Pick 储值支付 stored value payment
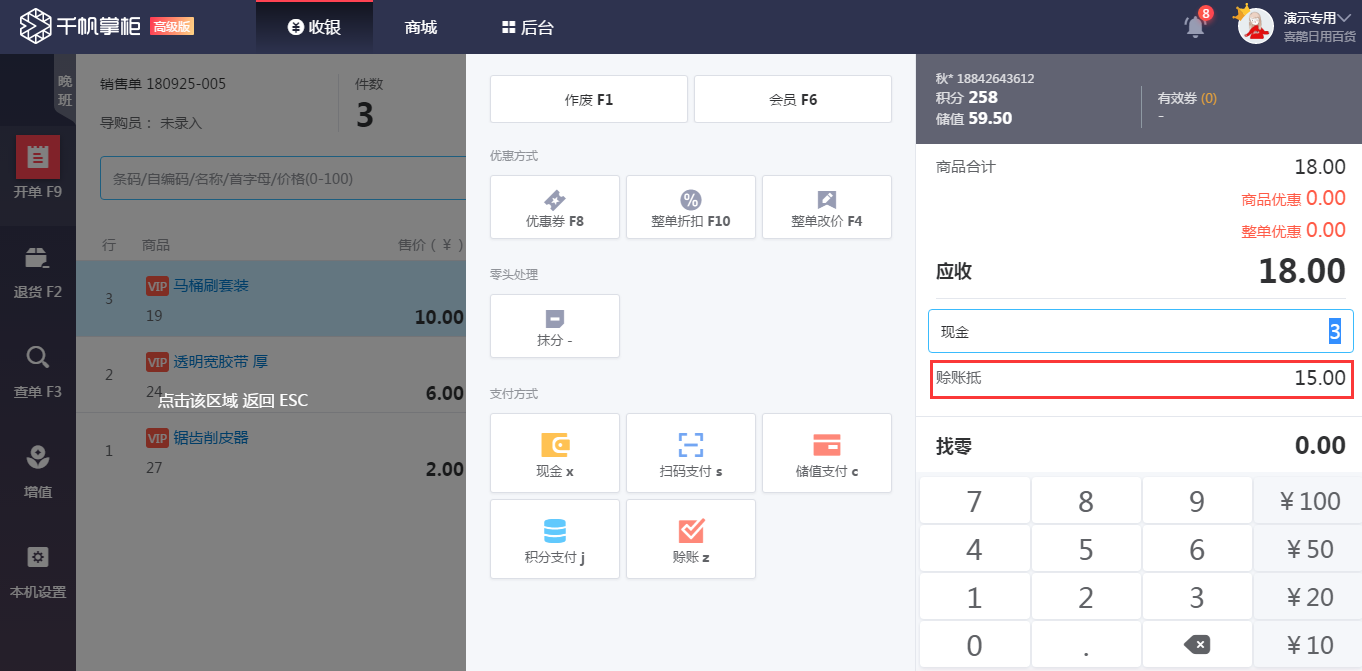 [826, 453]
